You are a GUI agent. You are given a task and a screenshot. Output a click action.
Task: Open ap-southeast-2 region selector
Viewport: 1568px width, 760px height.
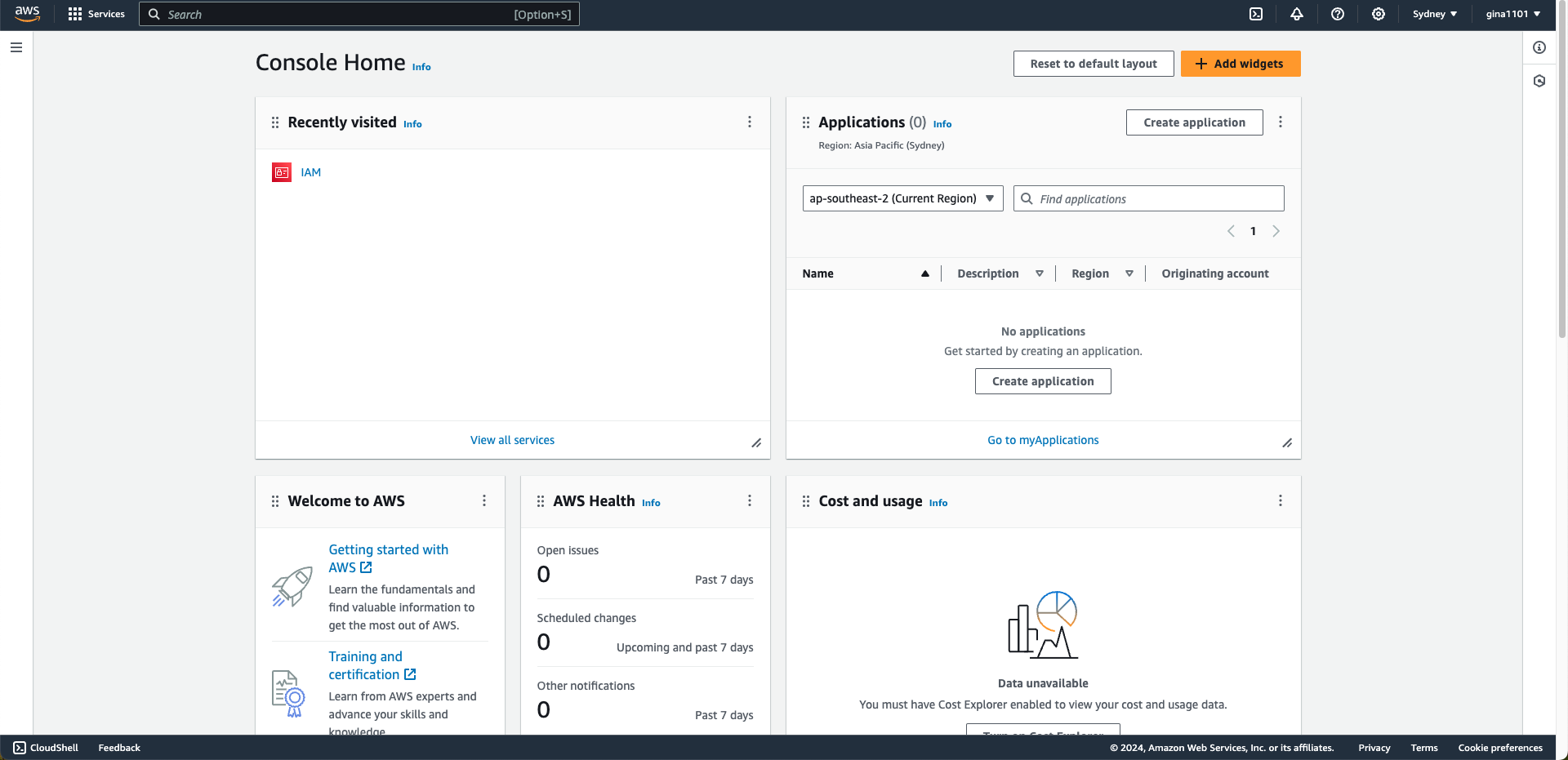[x=902, y=198]
